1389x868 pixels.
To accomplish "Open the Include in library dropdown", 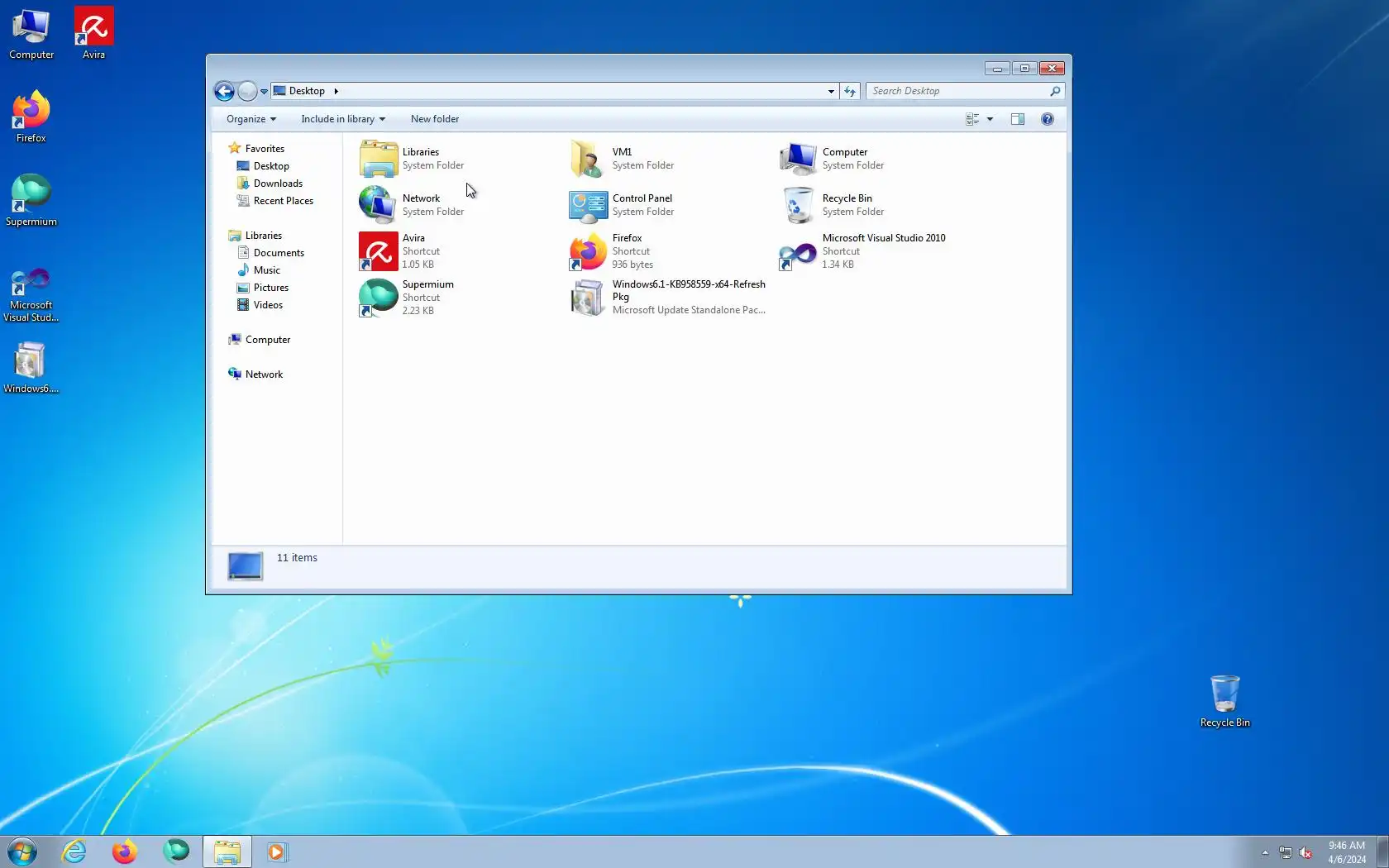I will [343, 119].
